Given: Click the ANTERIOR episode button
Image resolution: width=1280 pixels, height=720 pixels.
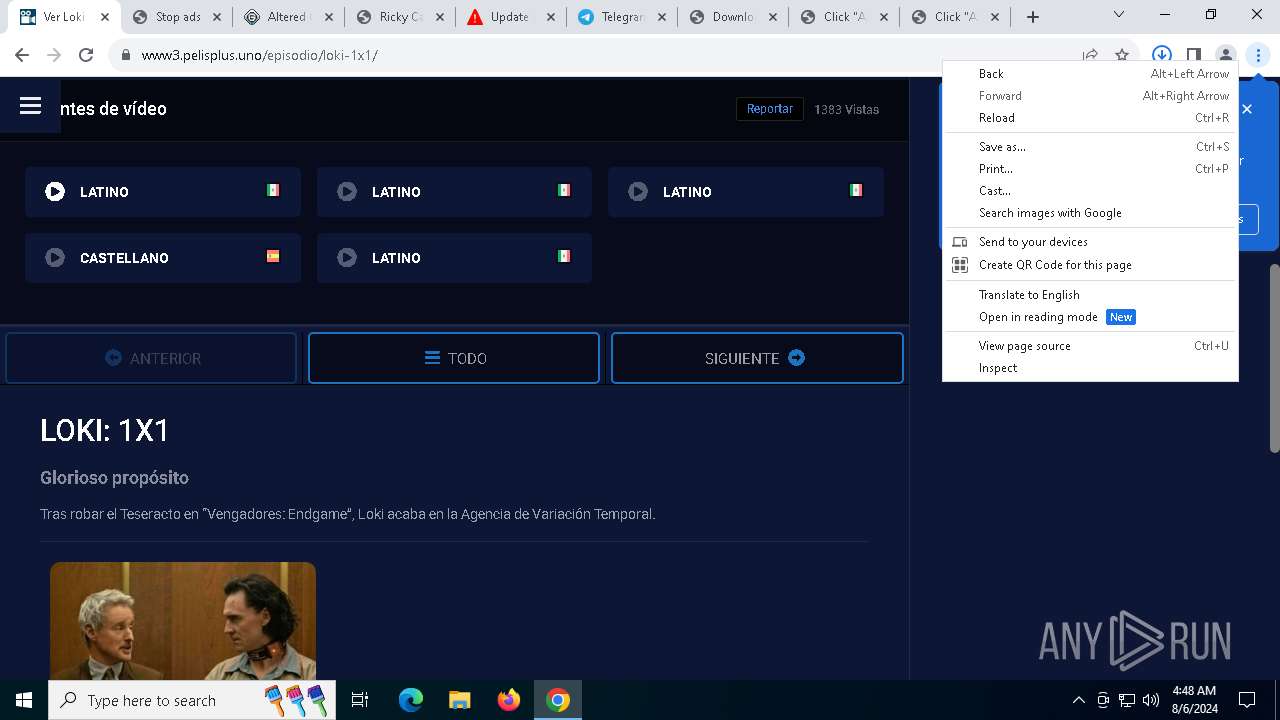Looking at the screenshot, I should point(151,358).
